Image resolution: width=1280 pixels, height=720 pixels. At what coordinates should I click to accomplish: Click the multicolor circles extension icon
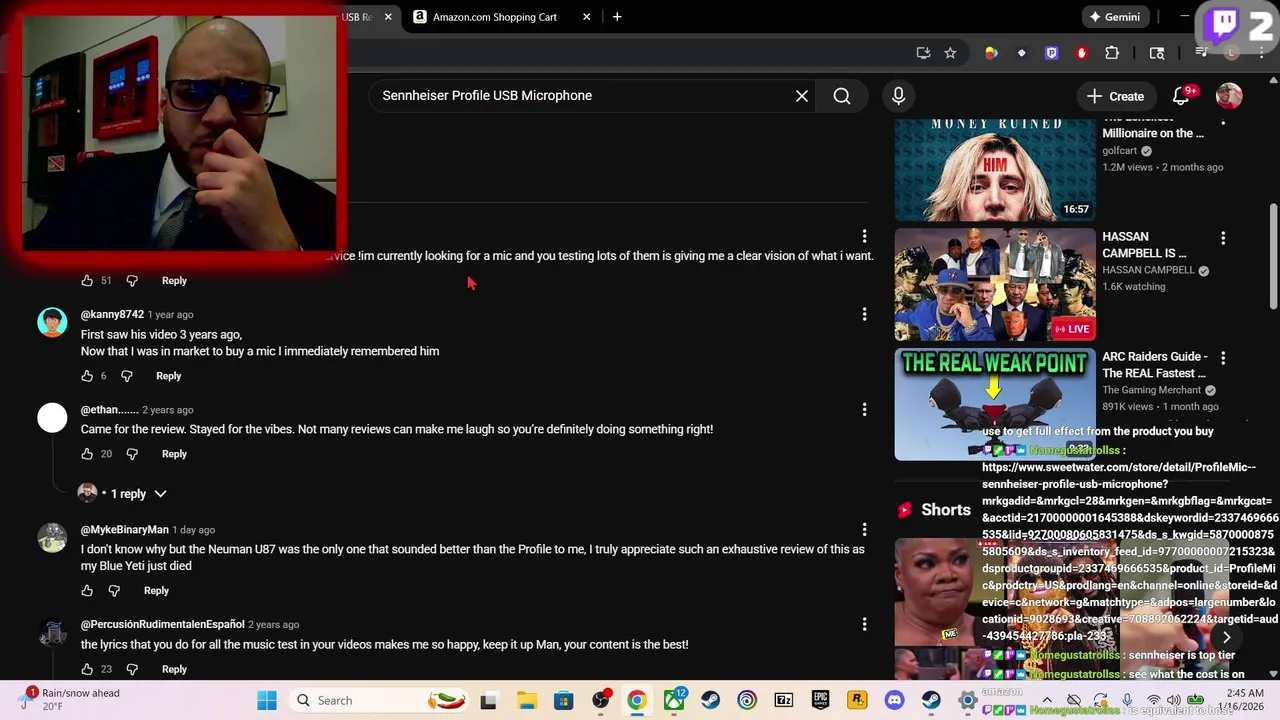(x=991, y=53)
